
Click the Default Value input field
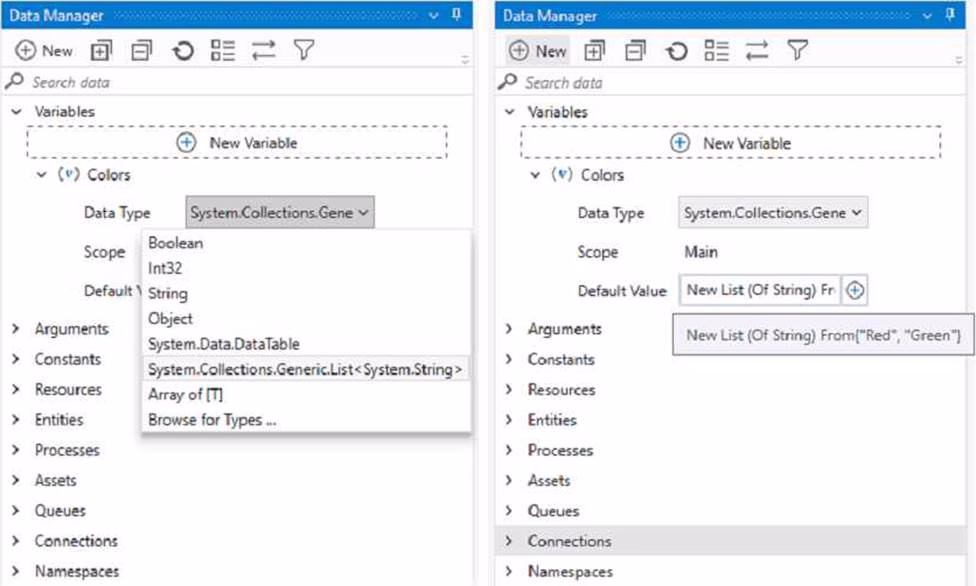click(x=760, y=290)
